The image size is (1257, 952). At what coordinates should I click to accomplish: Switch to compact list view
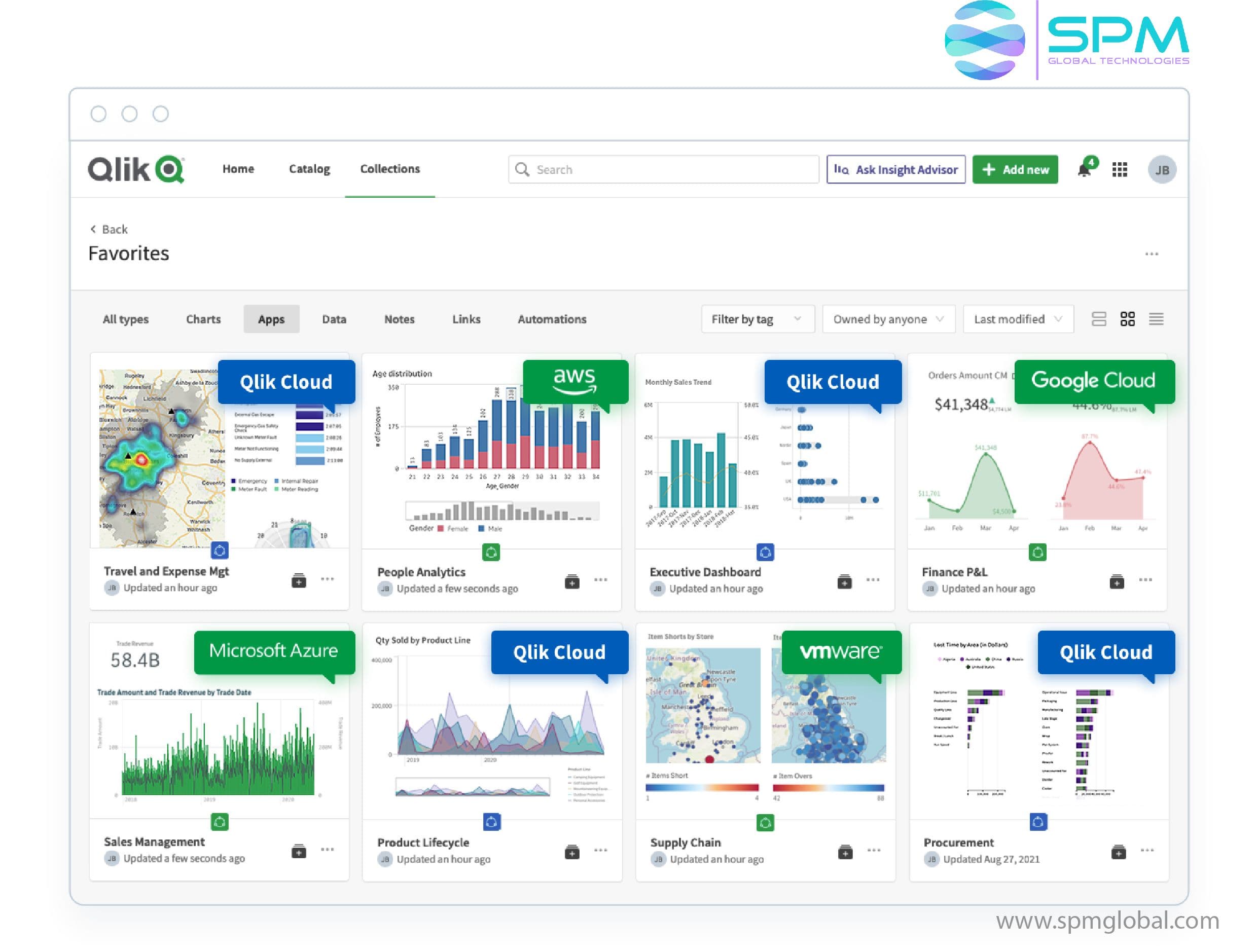[1156, 319]
